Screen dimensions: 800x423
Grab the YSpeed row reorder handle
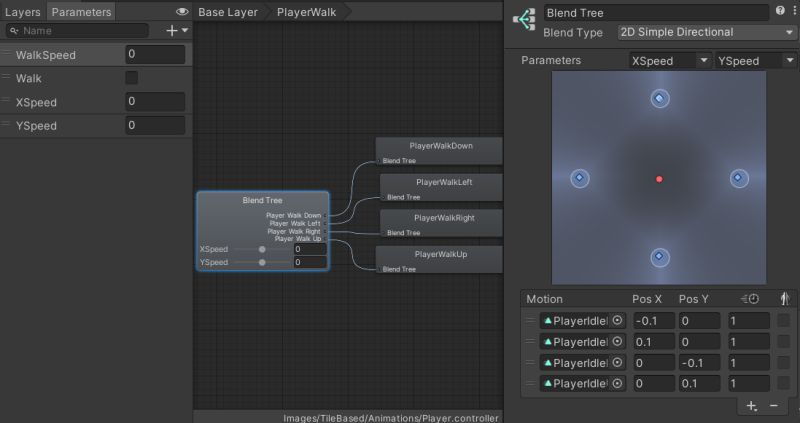click(6, 123)
